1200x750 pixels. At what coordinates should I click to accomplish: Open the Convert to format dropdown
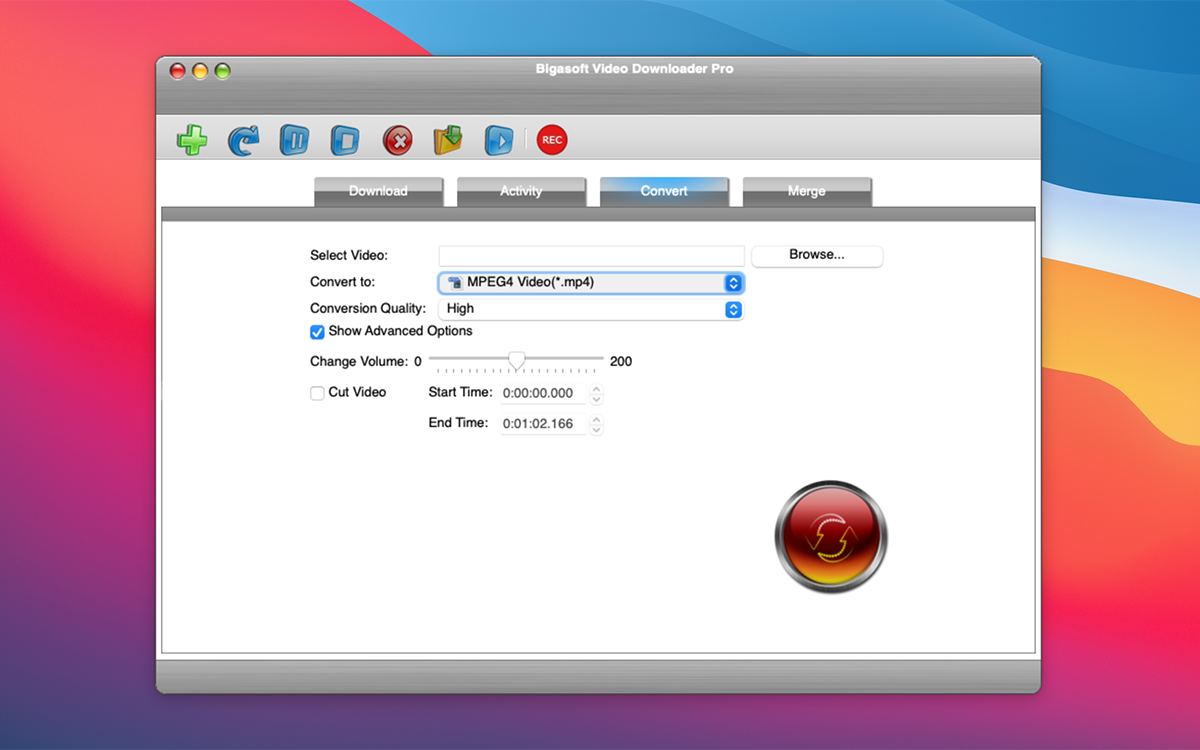tap(591, 283)
